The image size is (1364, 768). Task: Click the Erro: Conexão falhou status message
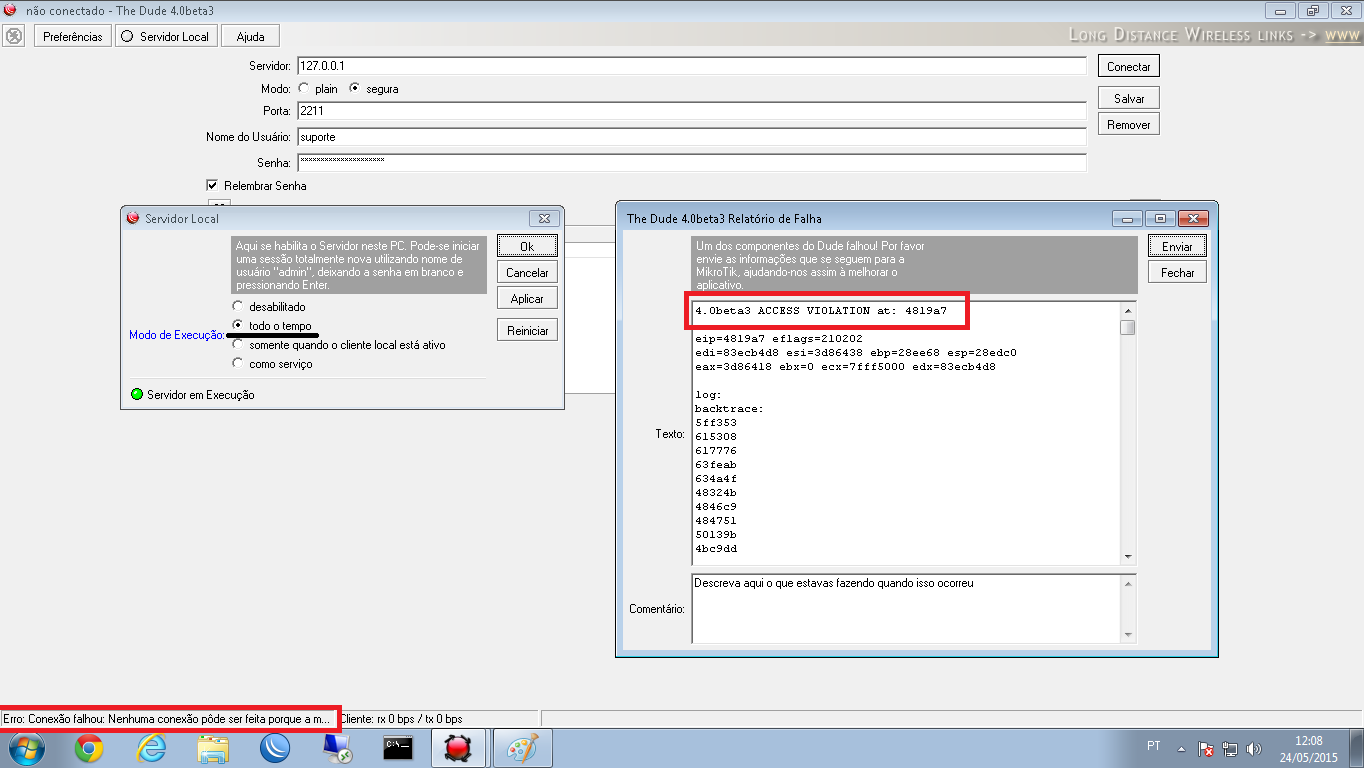167,719
